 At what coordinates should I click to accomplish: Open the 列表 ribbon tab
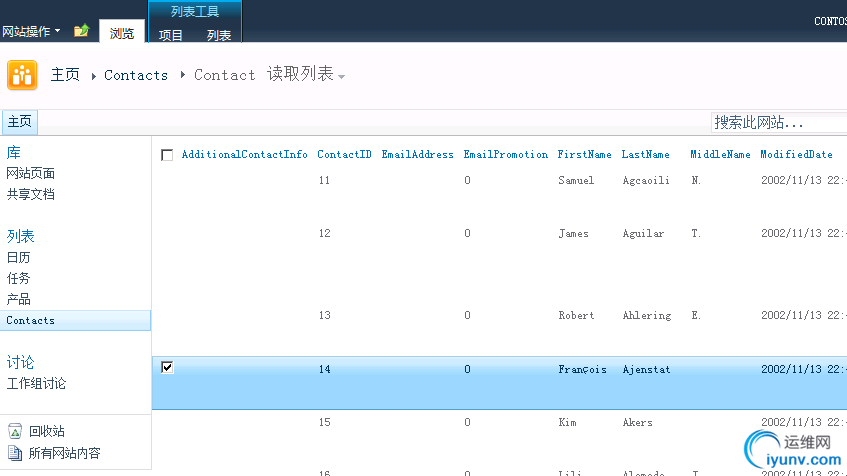click(219, 35)
